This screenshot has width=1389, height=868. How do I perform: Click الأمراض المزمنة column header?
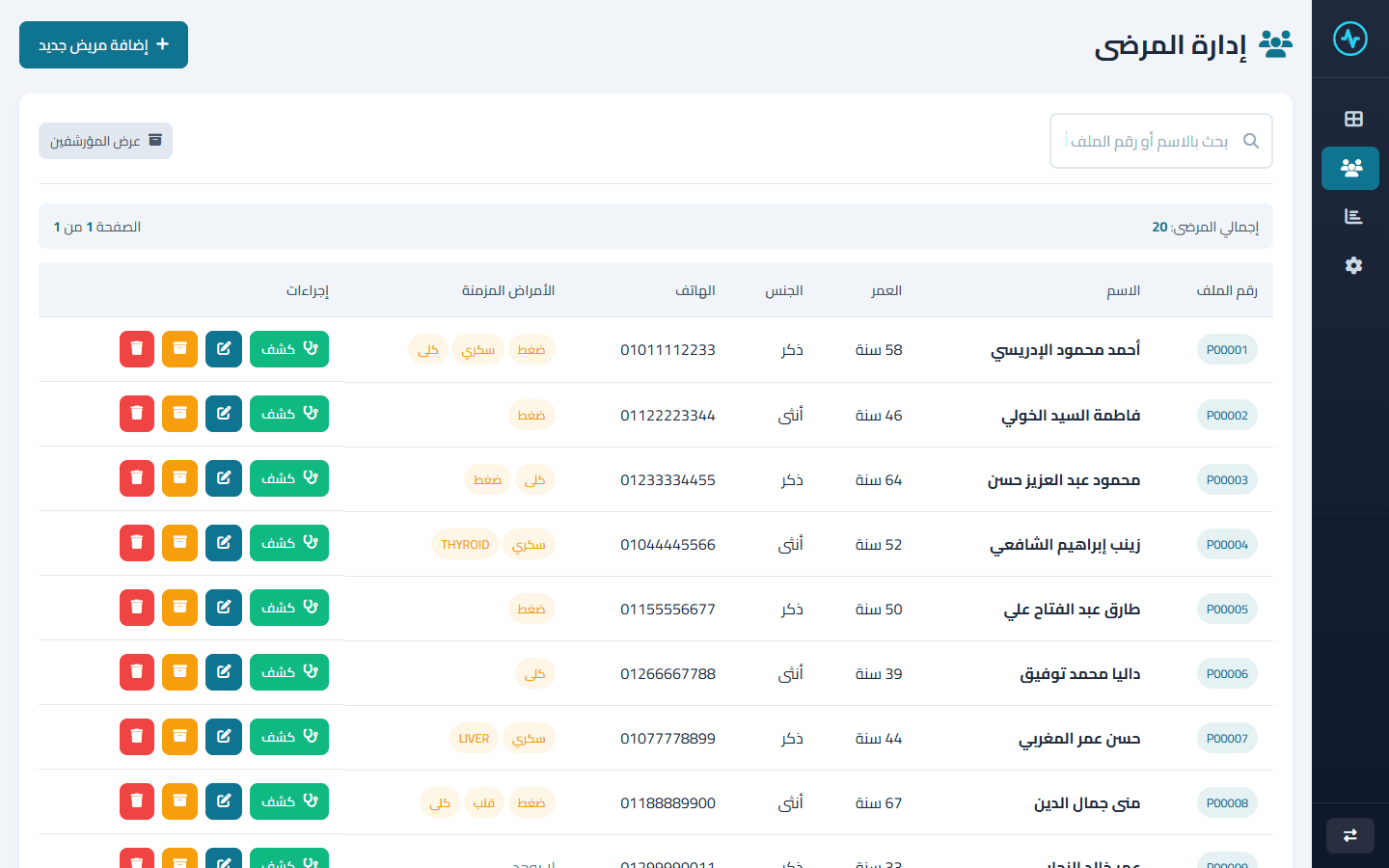click(x=508, y=290)
